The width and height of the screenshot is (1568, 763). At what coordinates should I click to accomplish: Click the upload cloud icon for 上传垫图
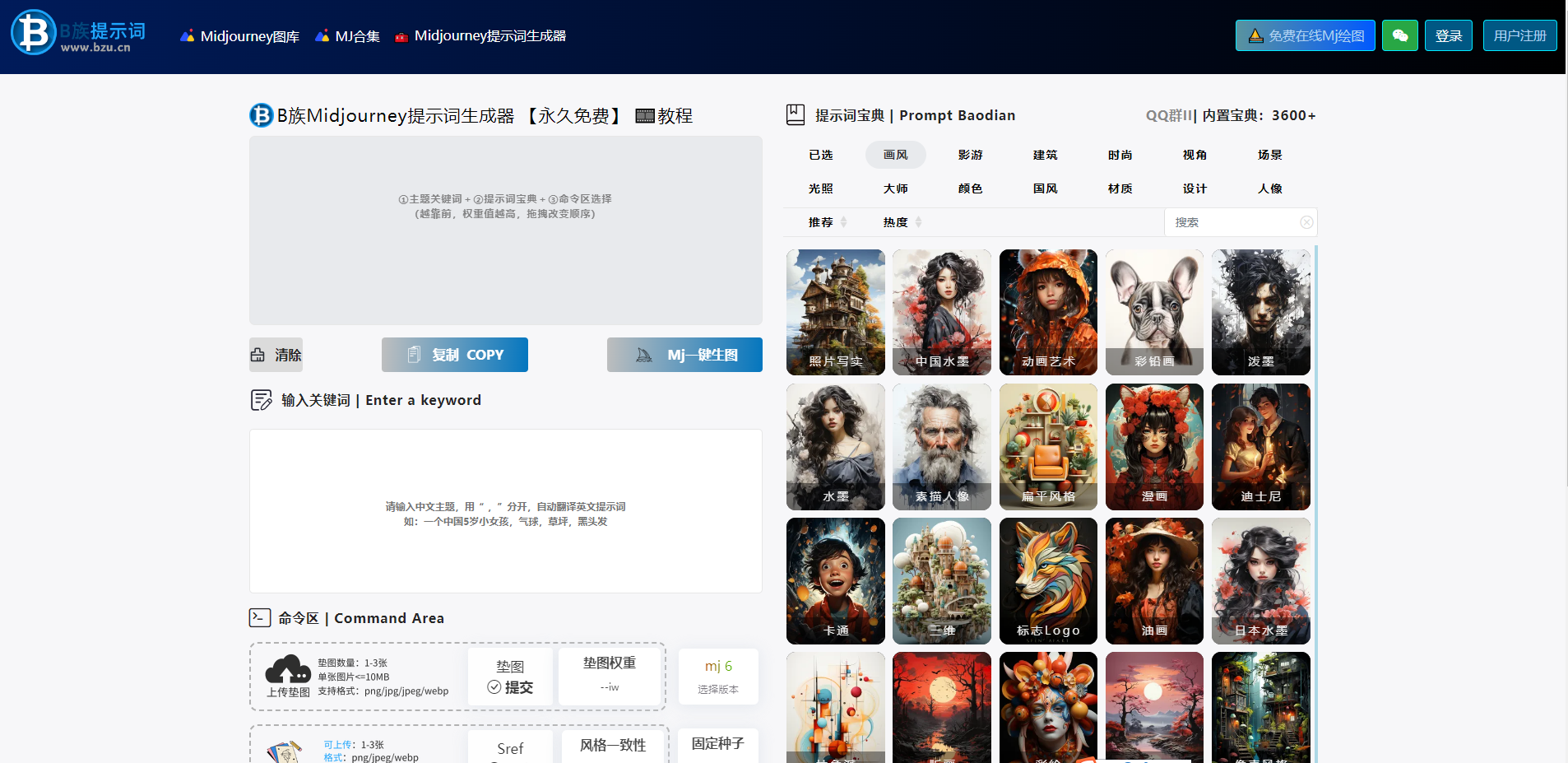click(x=288, y=670)
